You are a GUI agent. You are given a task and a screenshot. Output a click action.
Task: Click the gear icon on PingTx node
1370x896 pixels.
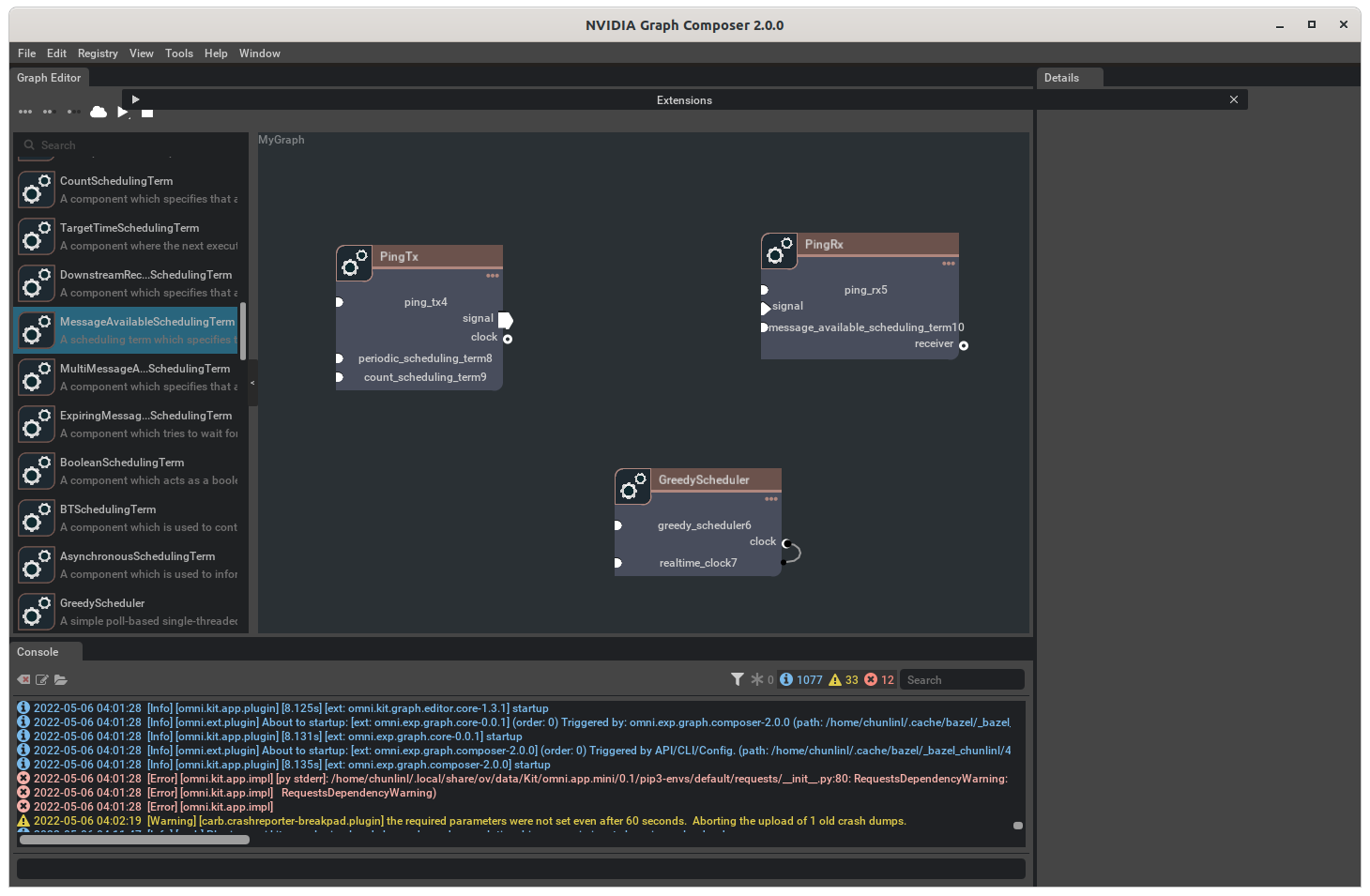(x=355, y=264)
